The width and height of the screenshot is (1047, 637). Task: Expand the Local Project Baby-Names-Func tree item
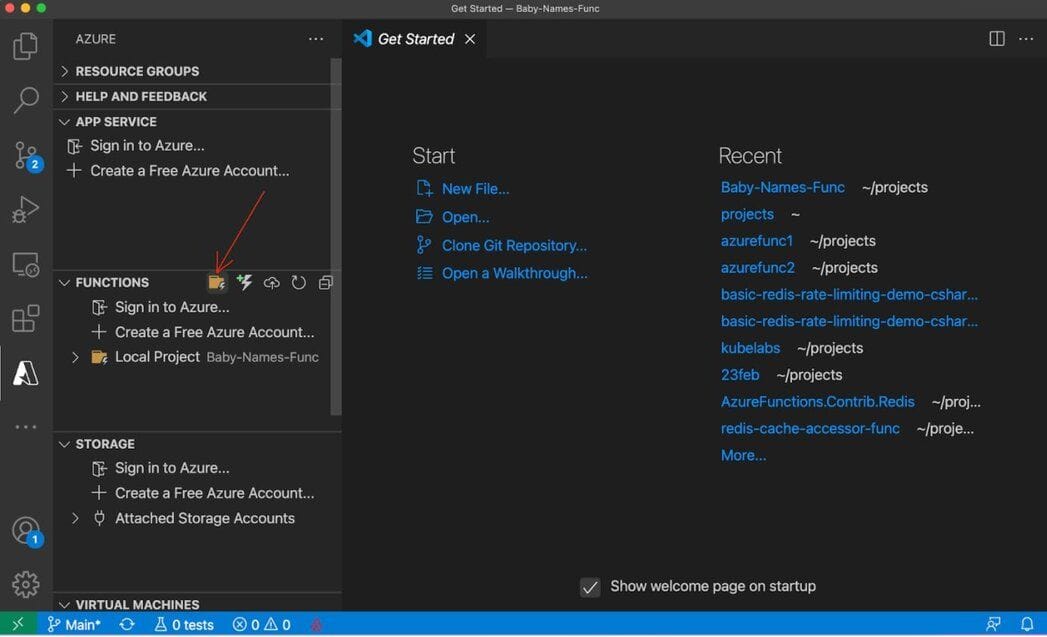pyautogui.click(x=74, y=356)
